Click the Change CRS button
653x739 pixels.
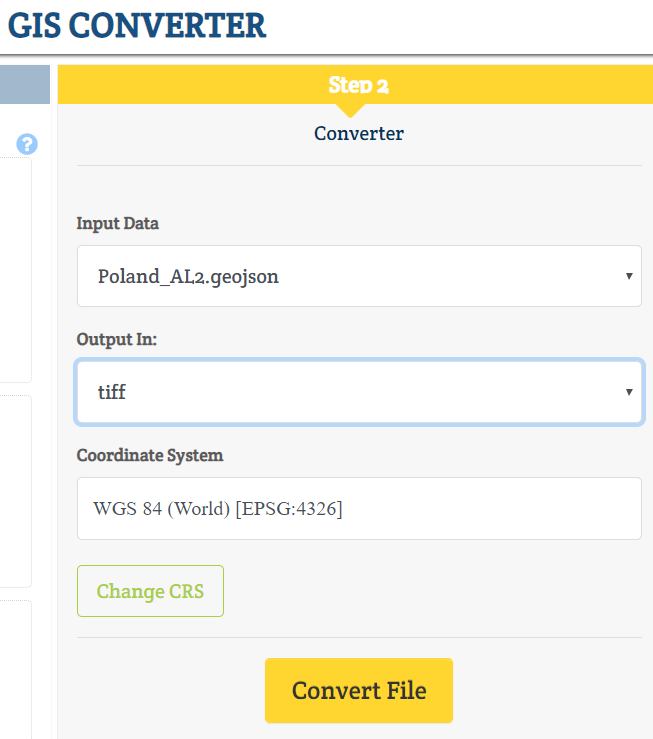[150, 591]
